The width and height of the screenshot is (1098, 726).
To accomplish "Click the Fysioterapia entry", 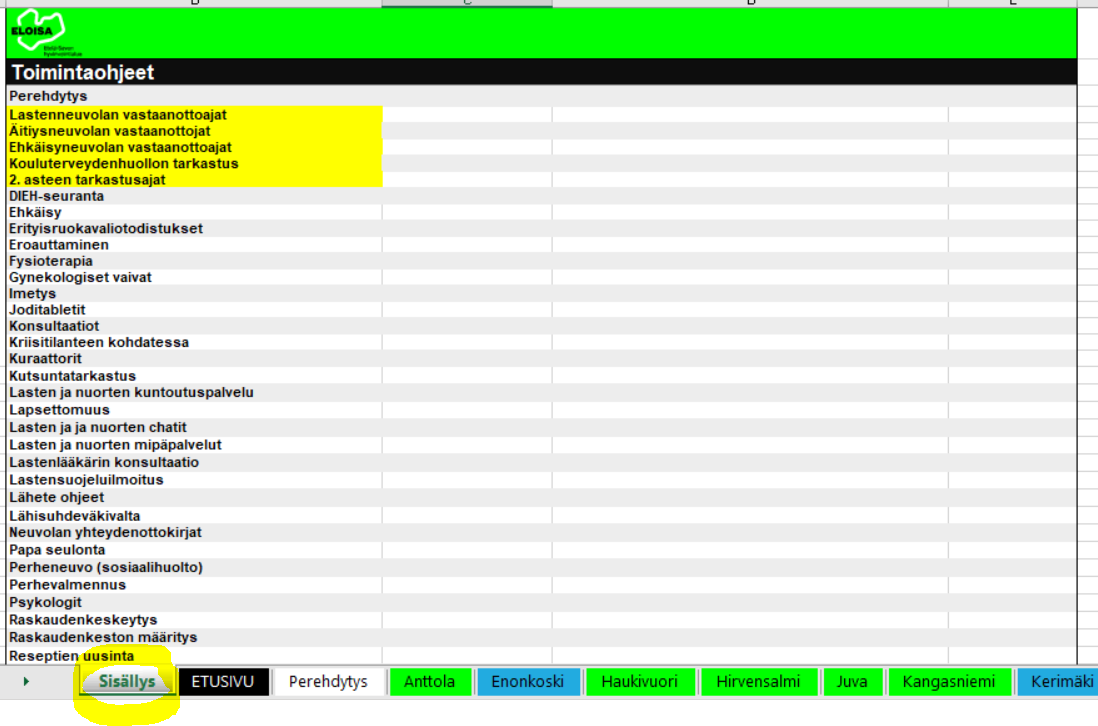I will tap(50, 260).
